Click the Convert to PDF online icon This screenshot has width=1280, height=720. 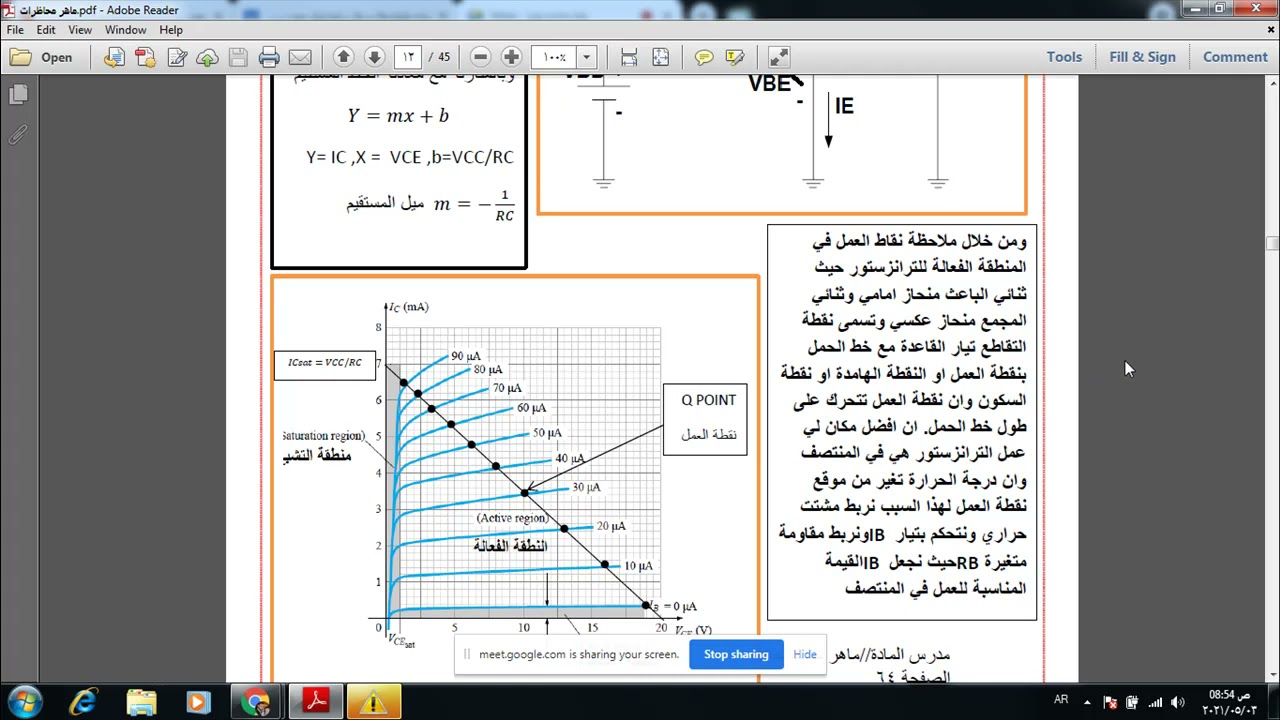114,57
